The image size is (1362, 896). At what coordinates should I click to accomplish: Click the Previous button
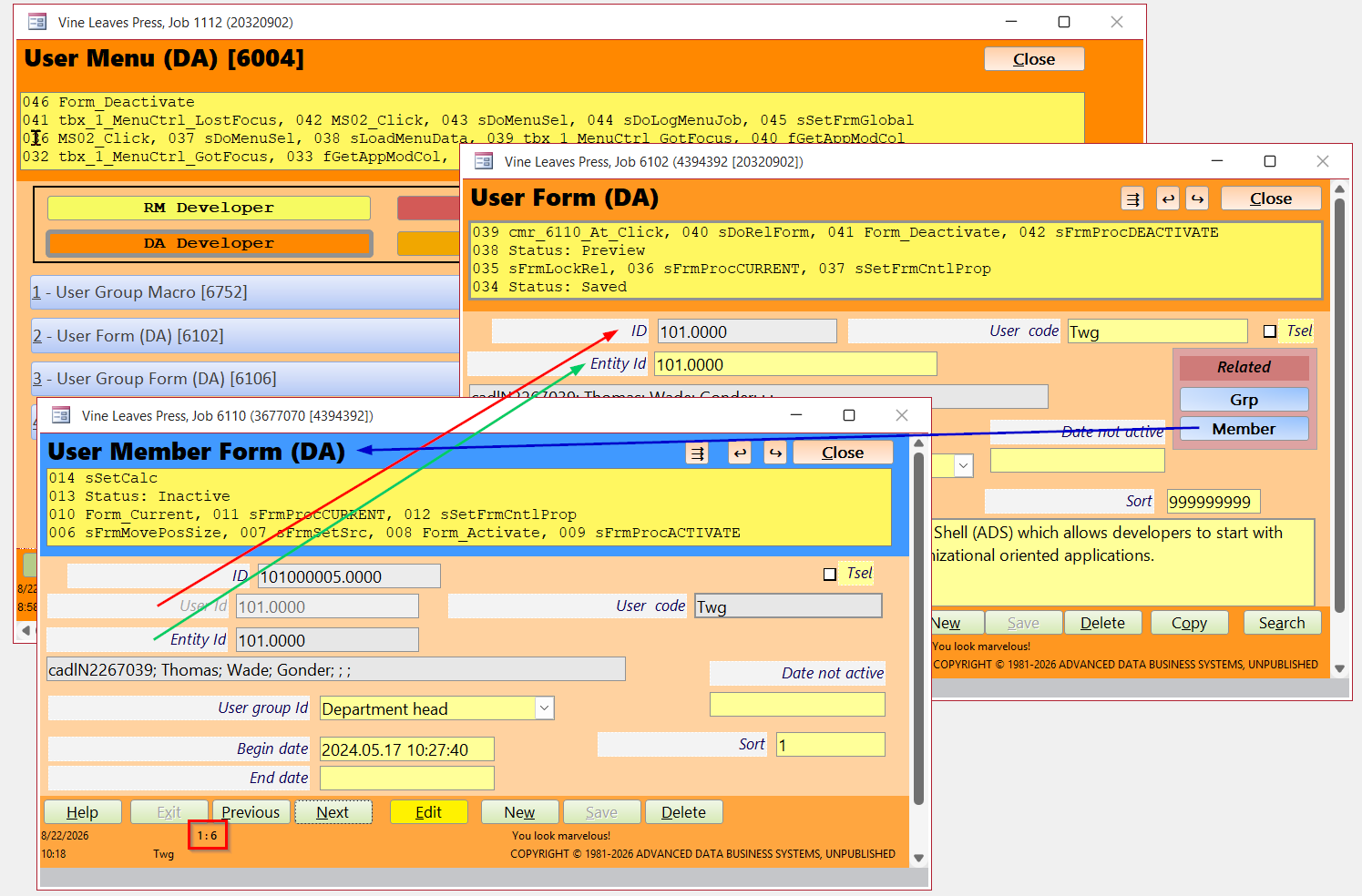pyautogui.click(x=251, y=812)
